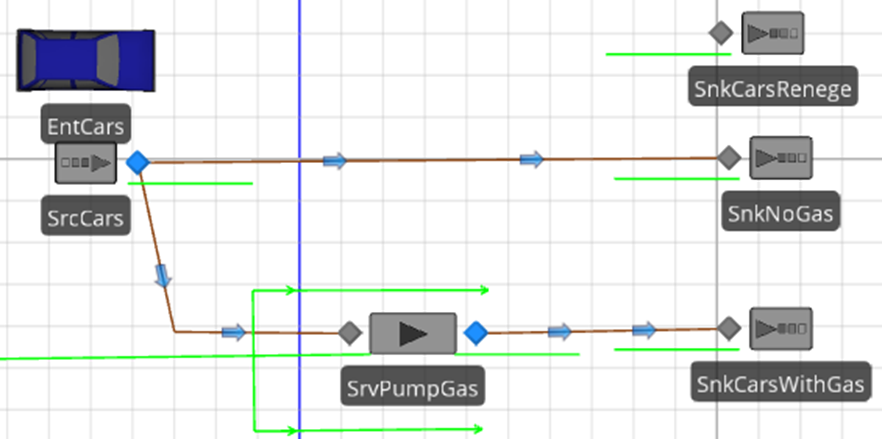Select the path from SrvPumpGas to SnkCarsWithGas
This screenshot has height=439, width=882.
coord(602,331)
